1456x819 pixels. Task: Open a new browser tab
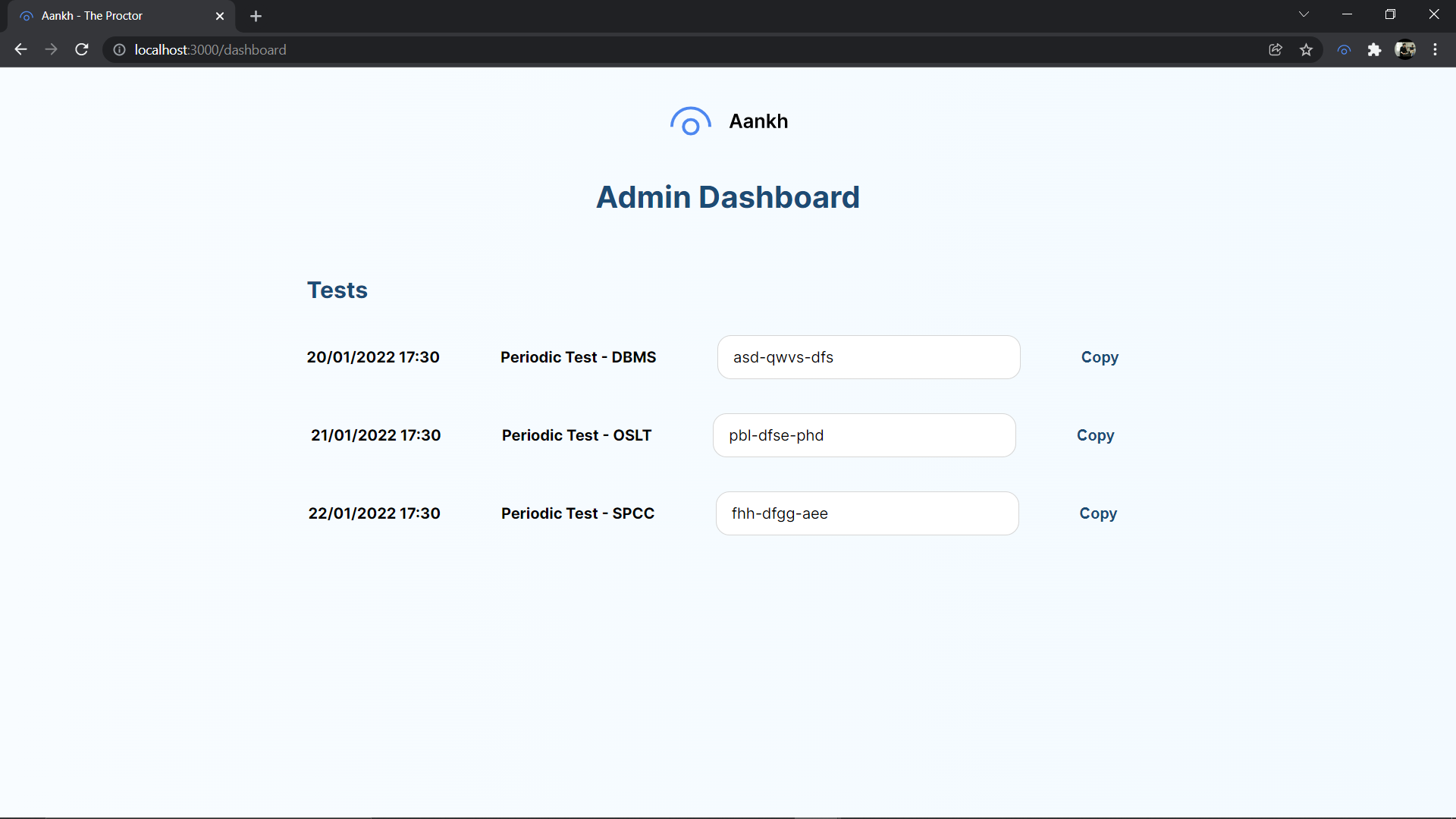256,16
